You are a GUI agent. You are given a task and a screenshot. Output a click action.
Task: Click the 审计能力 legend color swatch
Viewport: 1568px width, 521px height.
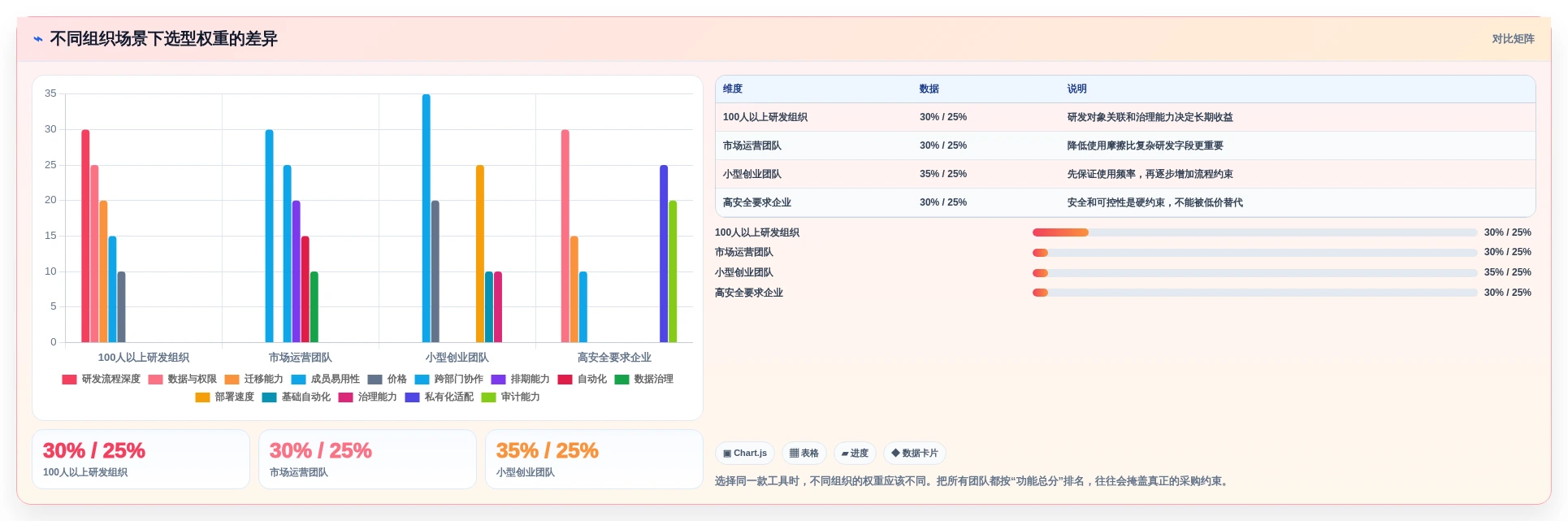click(488, 397)
